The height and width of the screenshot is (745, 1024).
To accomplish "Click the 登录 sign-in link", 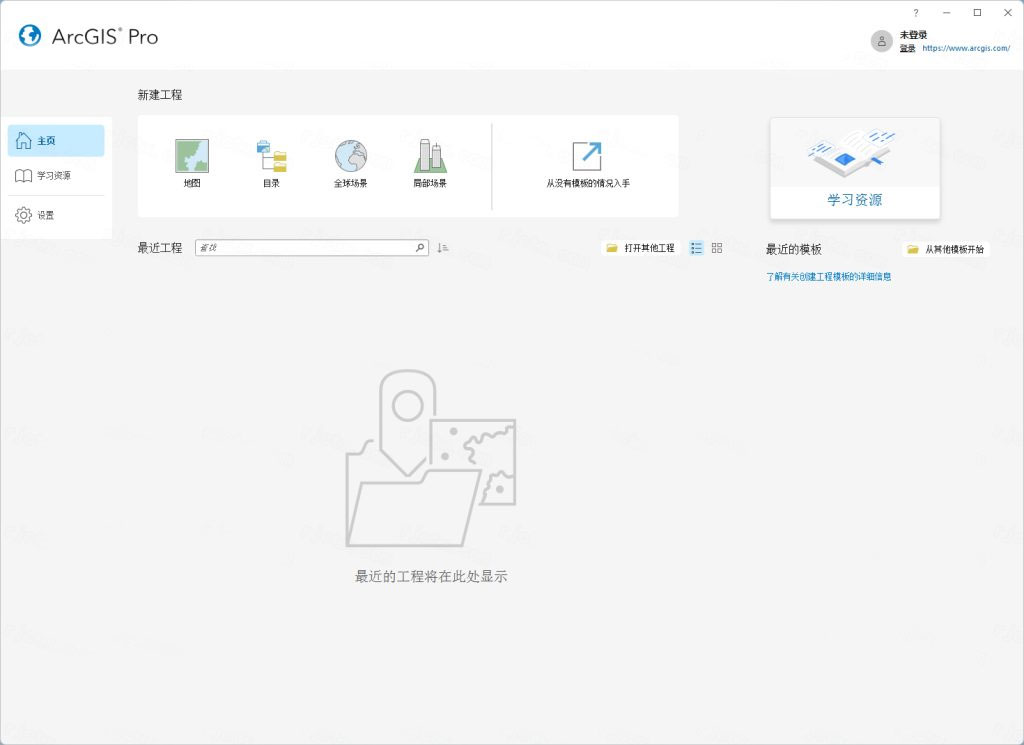I will pos(907,47).
